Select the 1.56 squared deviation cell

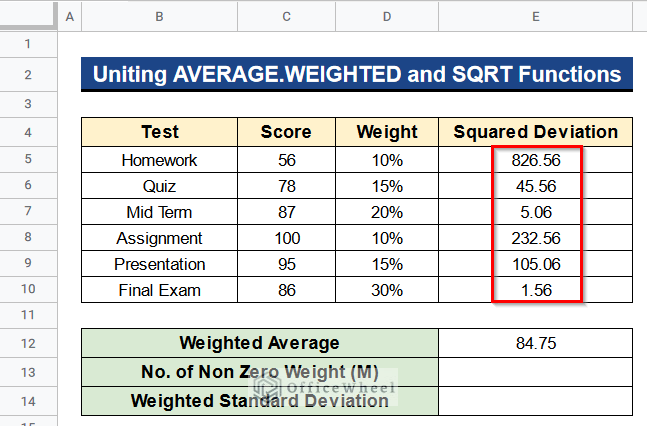(535, 290)
